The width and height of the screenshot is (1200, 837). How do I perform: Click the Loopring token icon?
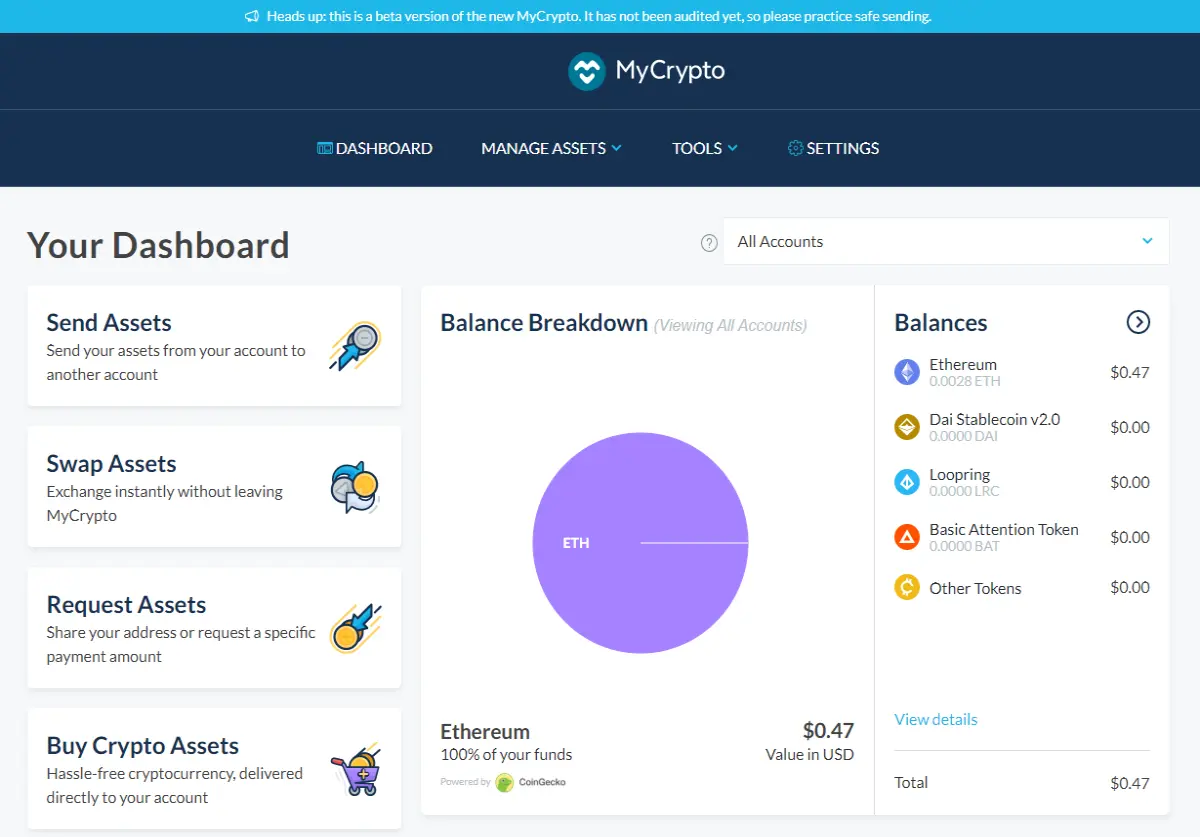pyautogui.click(x=907, y=483)
